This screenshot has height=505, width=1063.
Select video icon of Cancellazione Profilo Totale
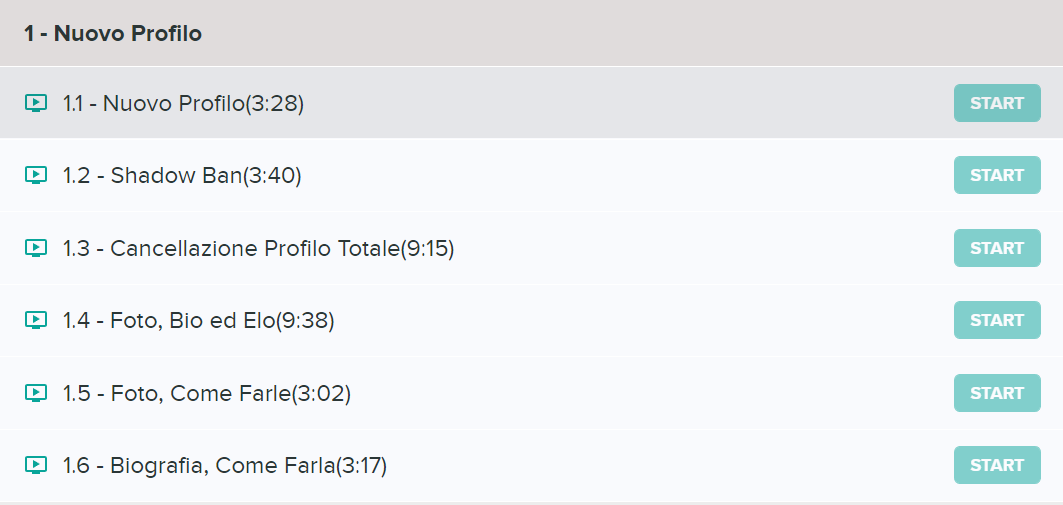point(36,248)
